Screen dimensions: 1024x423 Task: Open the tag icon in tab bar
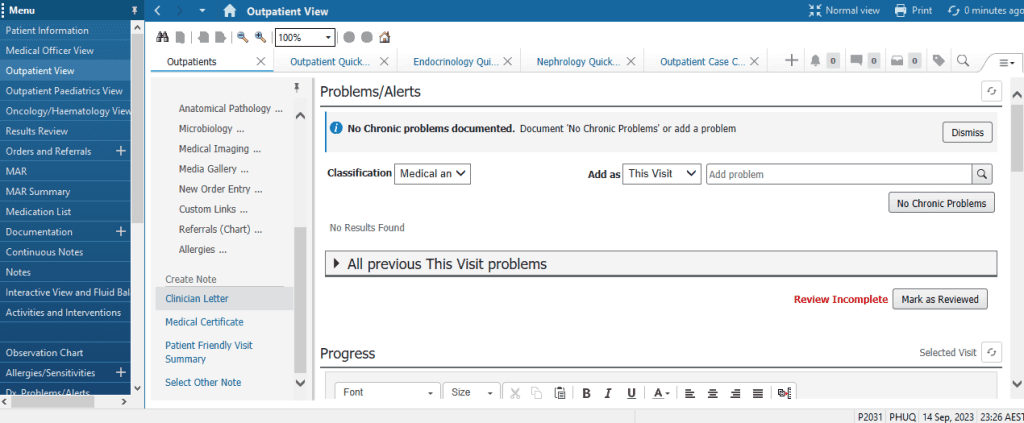938,61
